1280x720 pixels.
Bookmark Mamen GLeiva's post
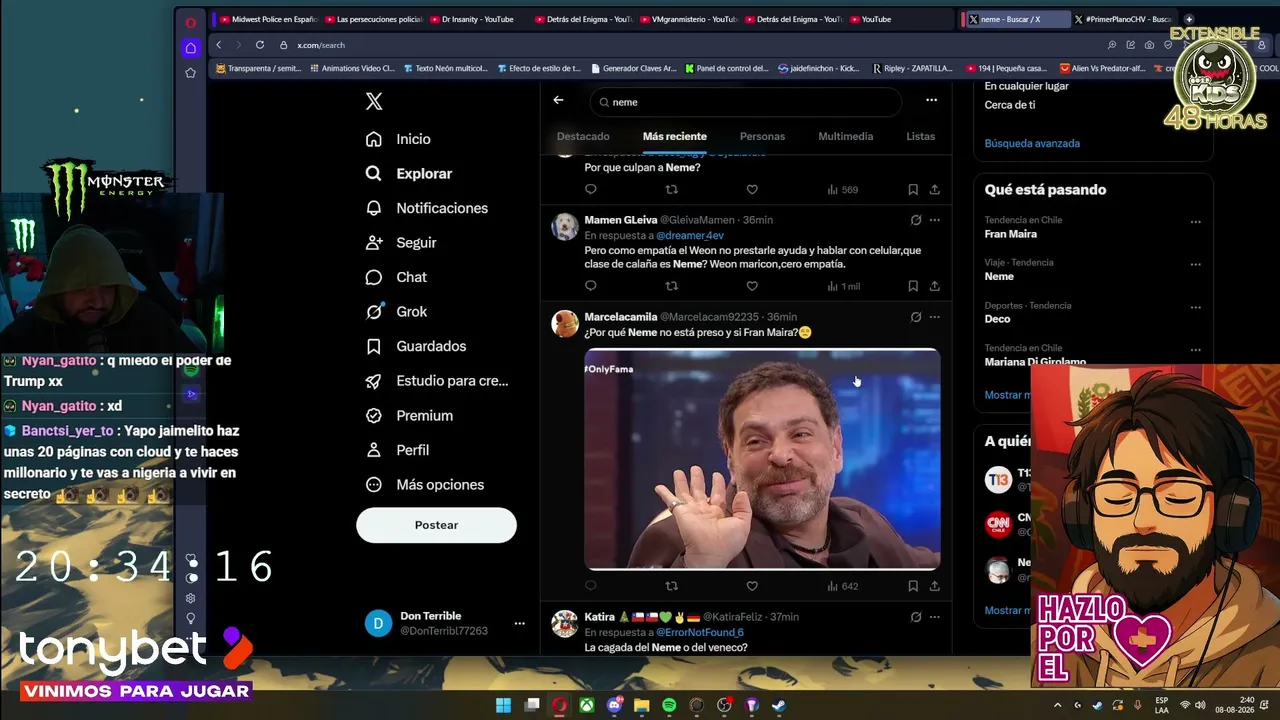click(913, 286)
